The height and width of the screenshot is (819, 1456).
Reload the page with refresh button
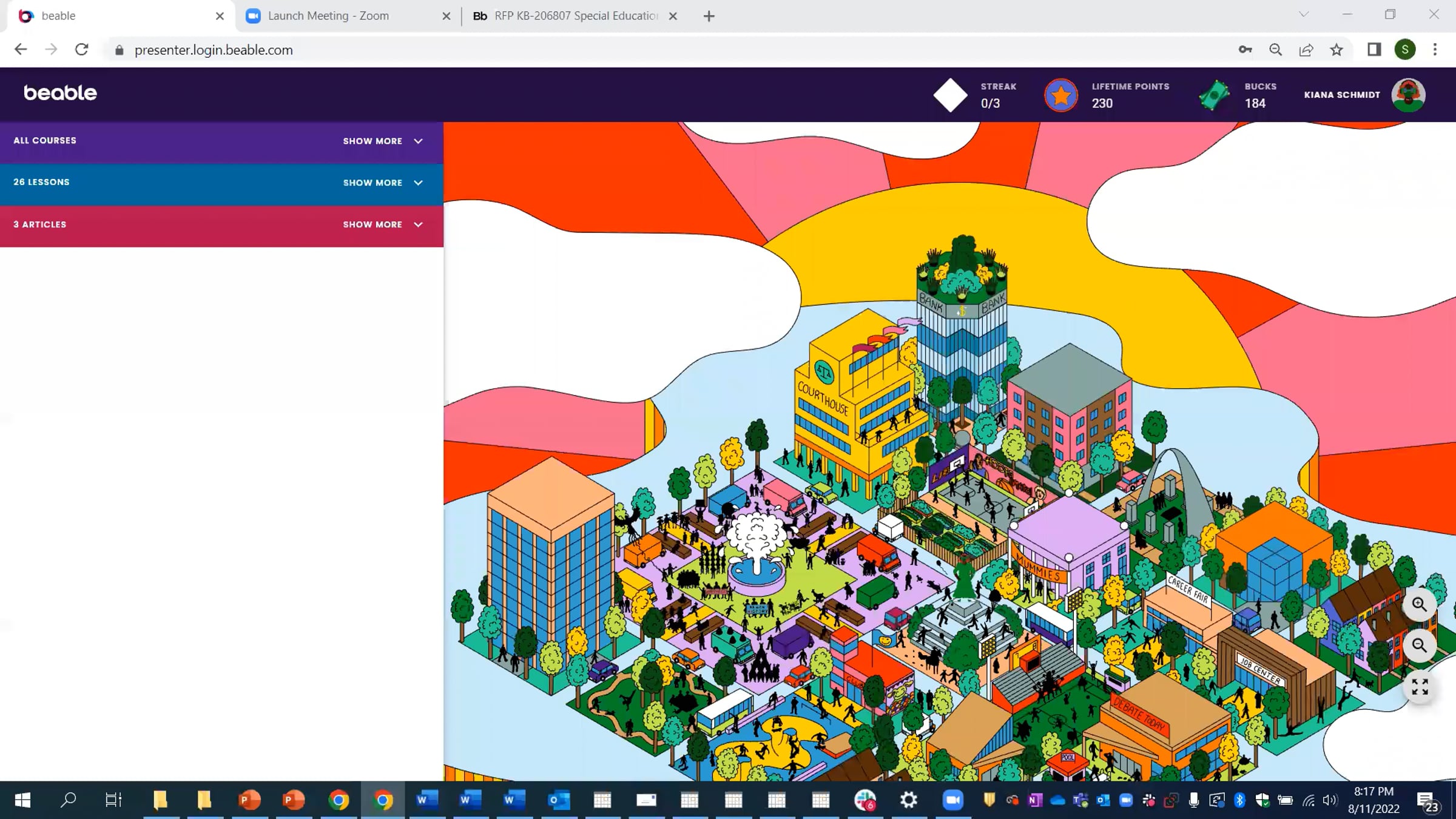click(81, 50)
